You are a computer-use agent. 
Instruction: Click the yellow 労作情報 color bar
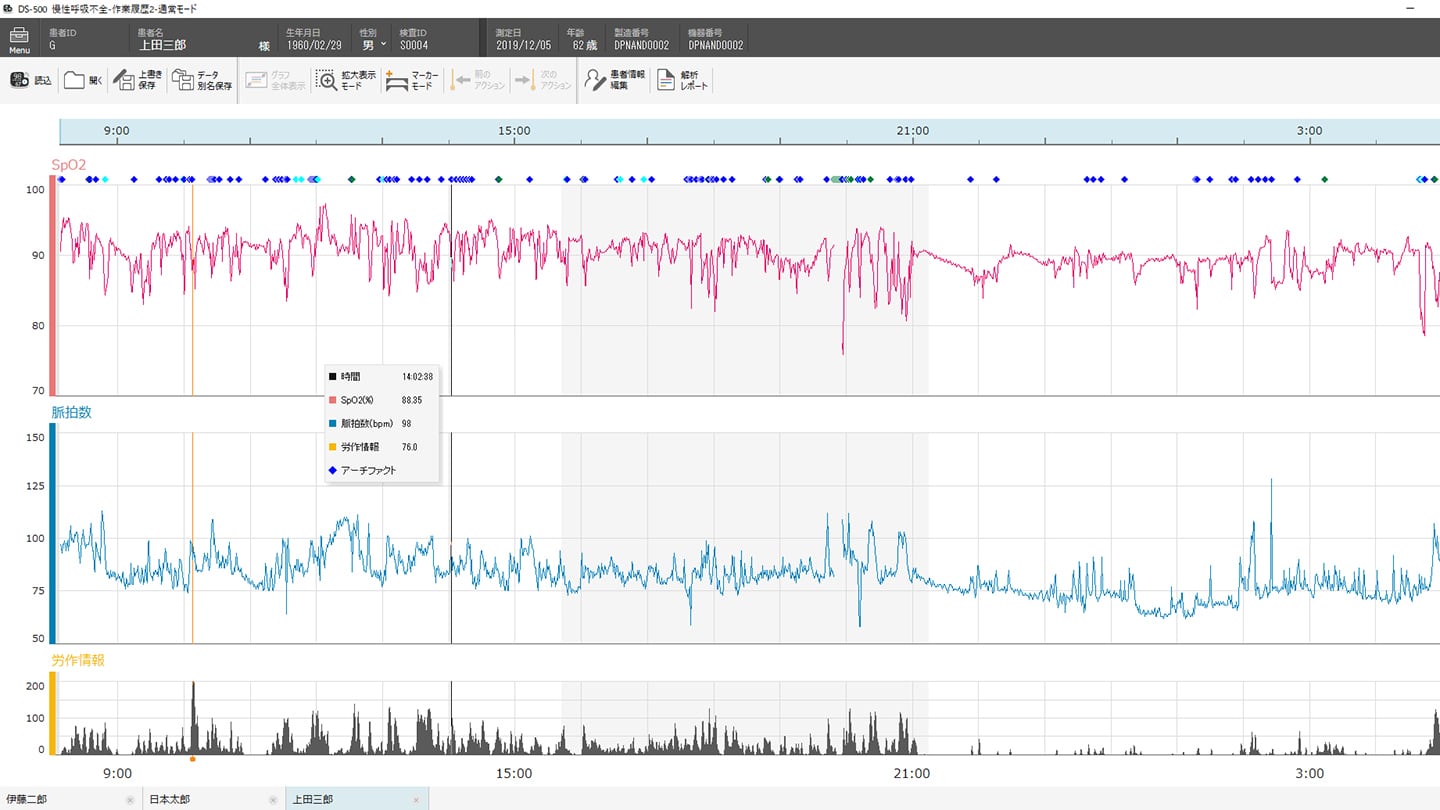pos(52,713)
